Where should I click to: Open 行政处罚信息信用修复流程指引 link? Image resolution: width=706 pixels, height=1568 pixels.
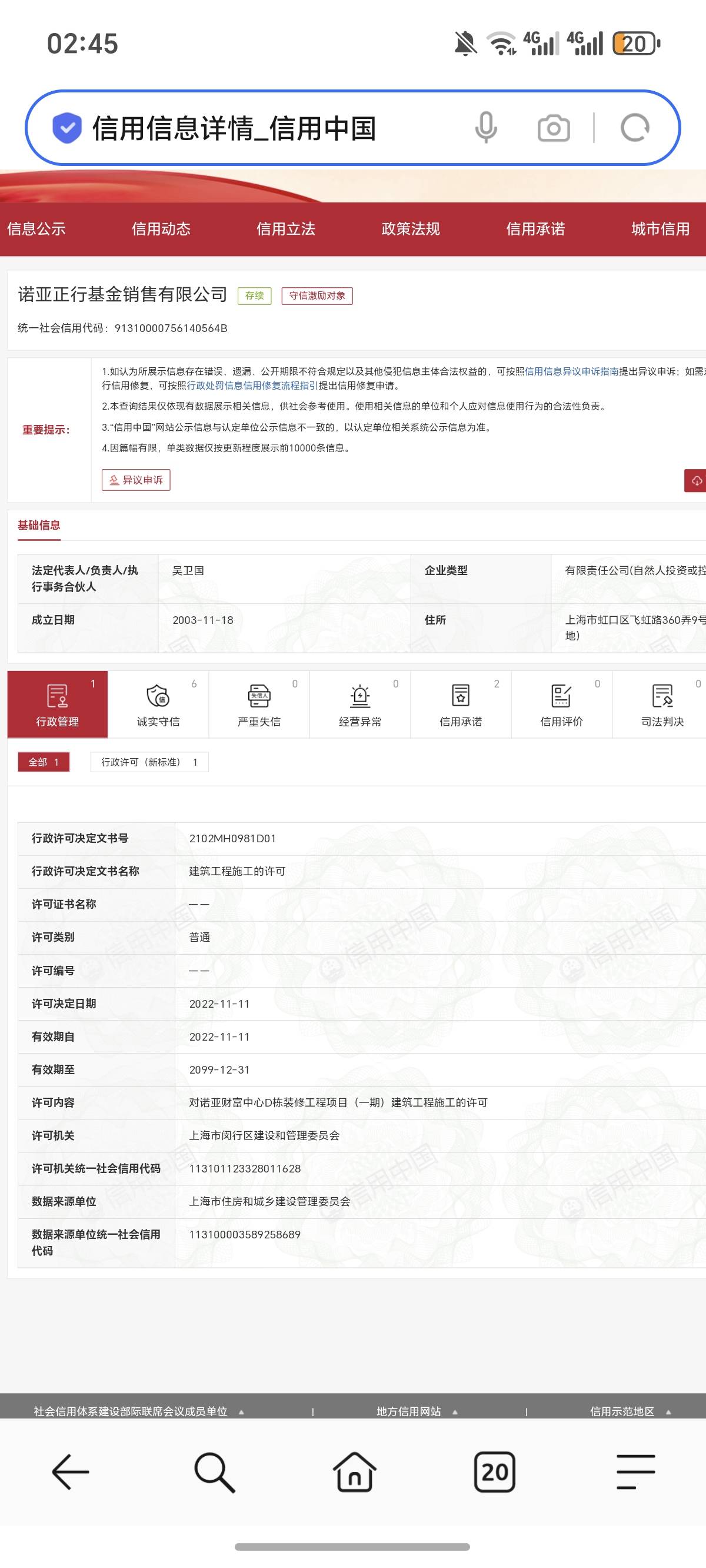coord(252,386)
